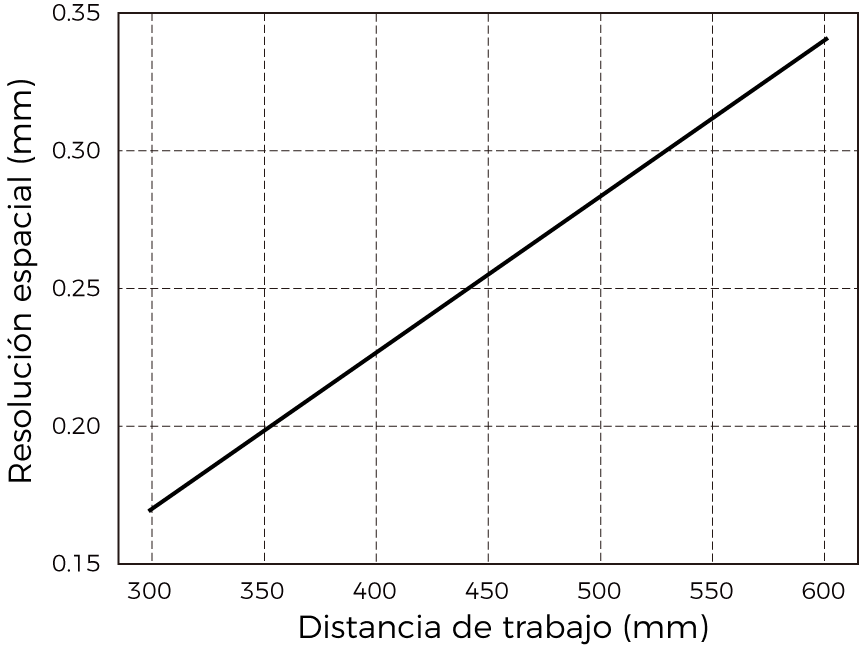Click the 450 x-axis tick label
This screenshot has height=646, width=860.
click(488, 591)
